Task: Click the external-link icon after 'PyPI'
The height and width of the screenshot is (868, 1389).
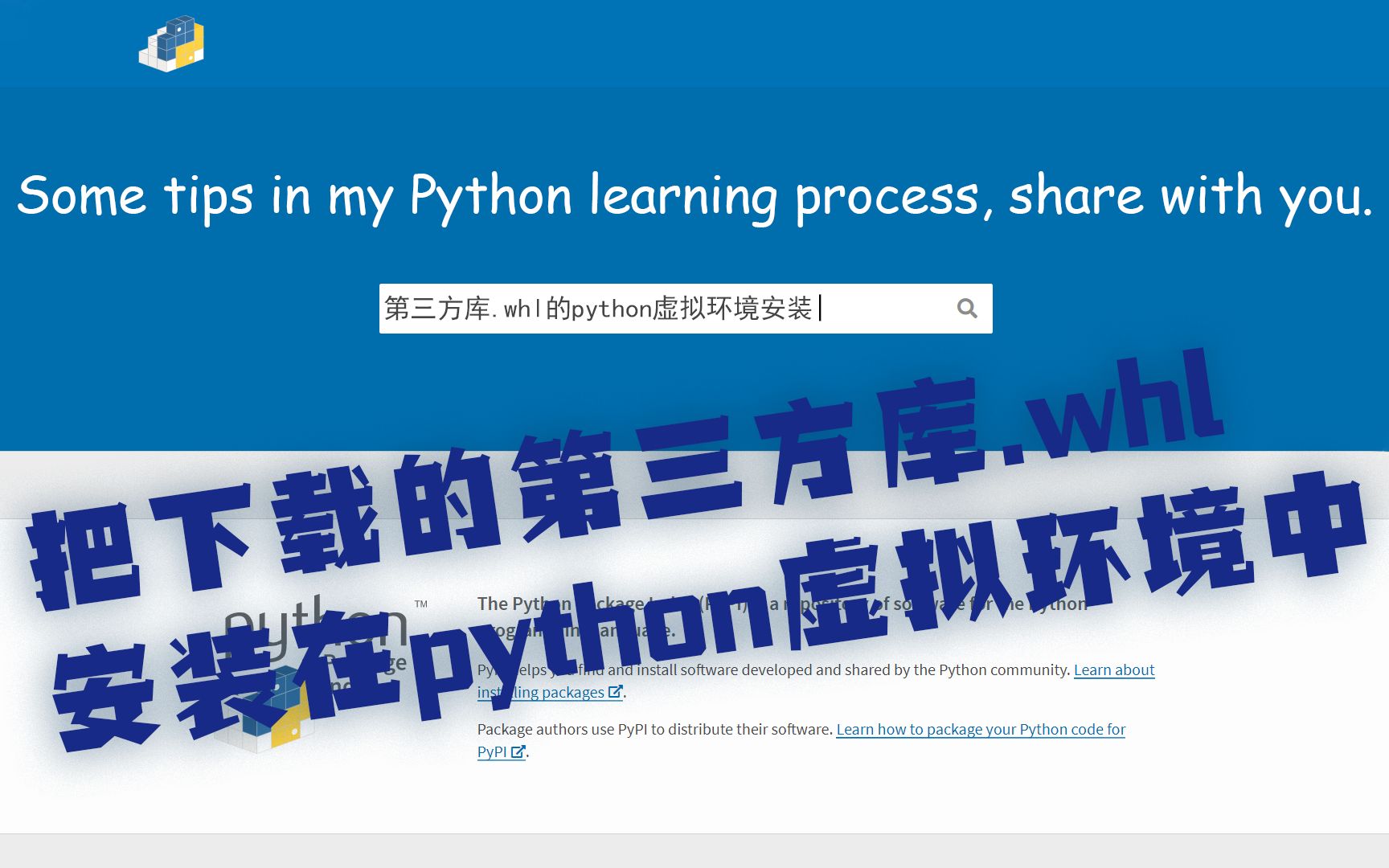Action: 518,751
